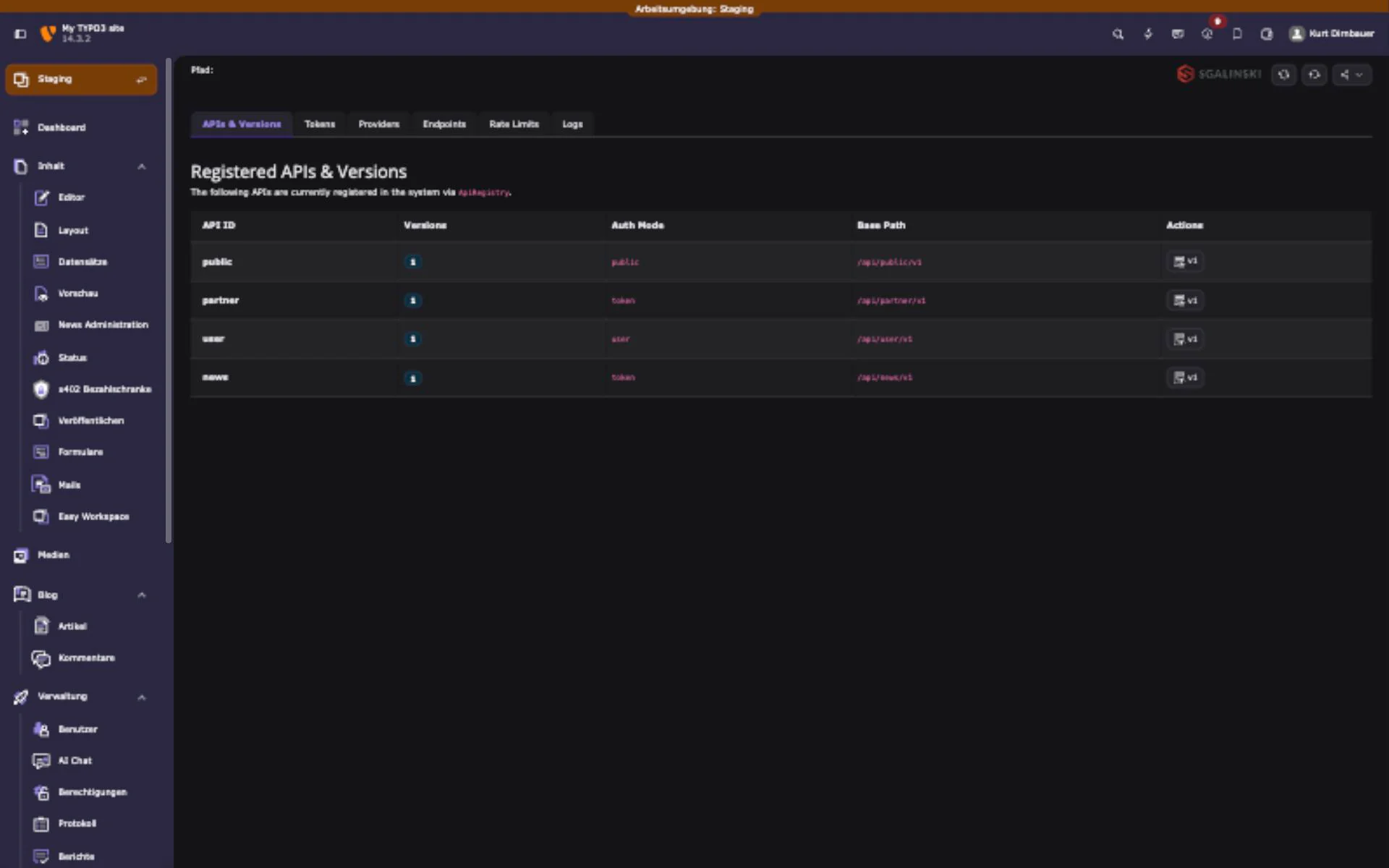Switch to the Tokens tab
Viewport: 1389px width, 868px height.
[320, 124]
